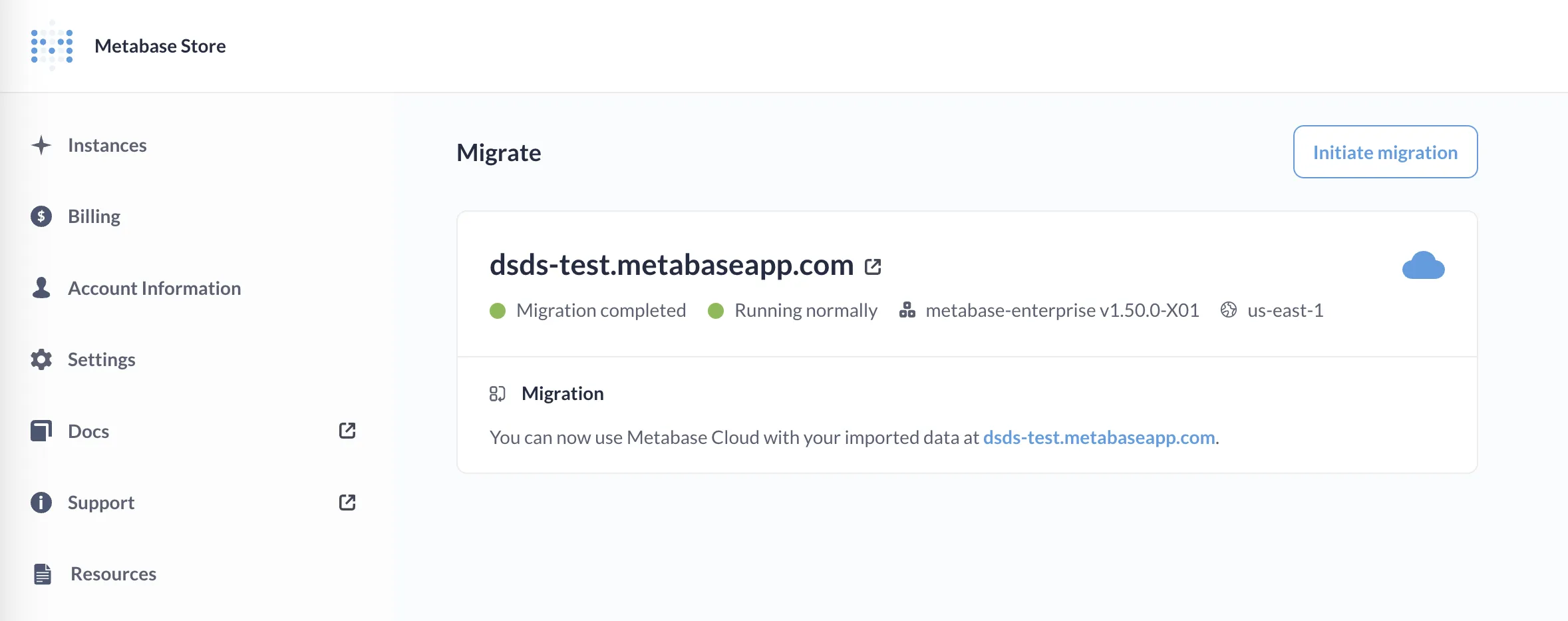This screenshot has height=621, width=1568.
Task: Click the Account Information person icon
Action: (x=41, y=288)
